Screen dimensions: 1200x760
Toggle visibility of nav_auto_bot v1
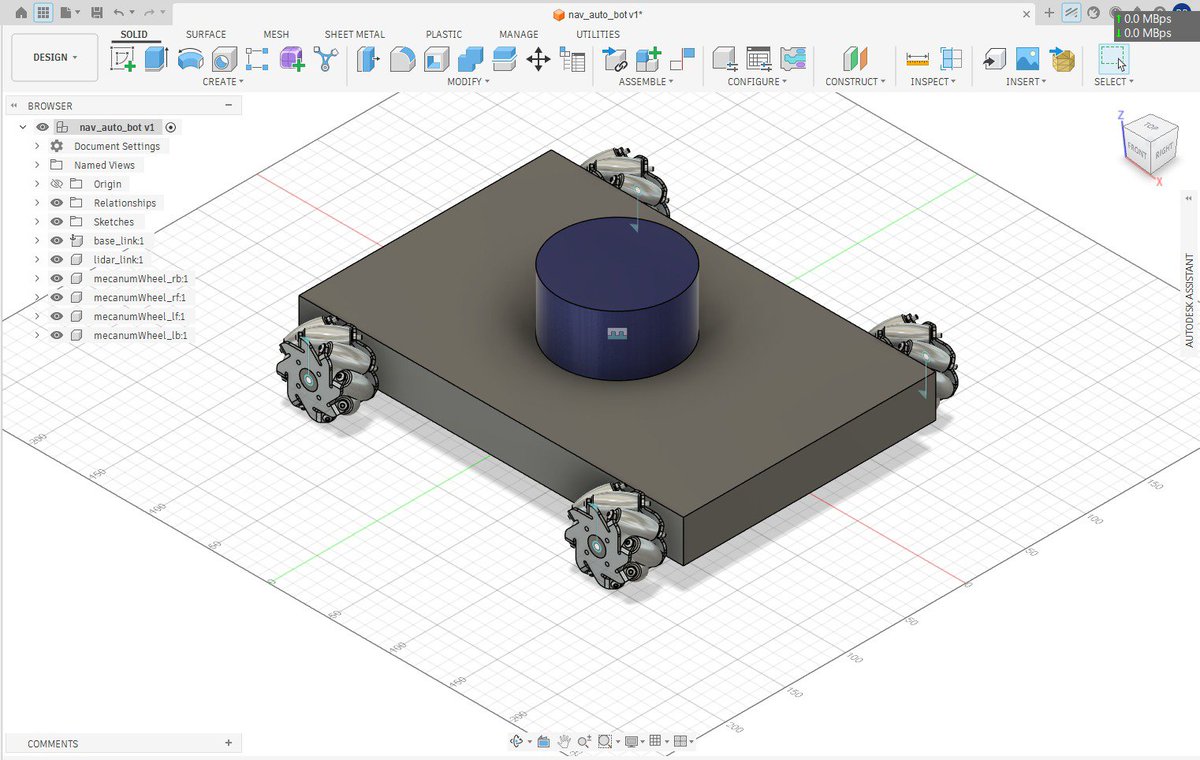tap(42, 127)
